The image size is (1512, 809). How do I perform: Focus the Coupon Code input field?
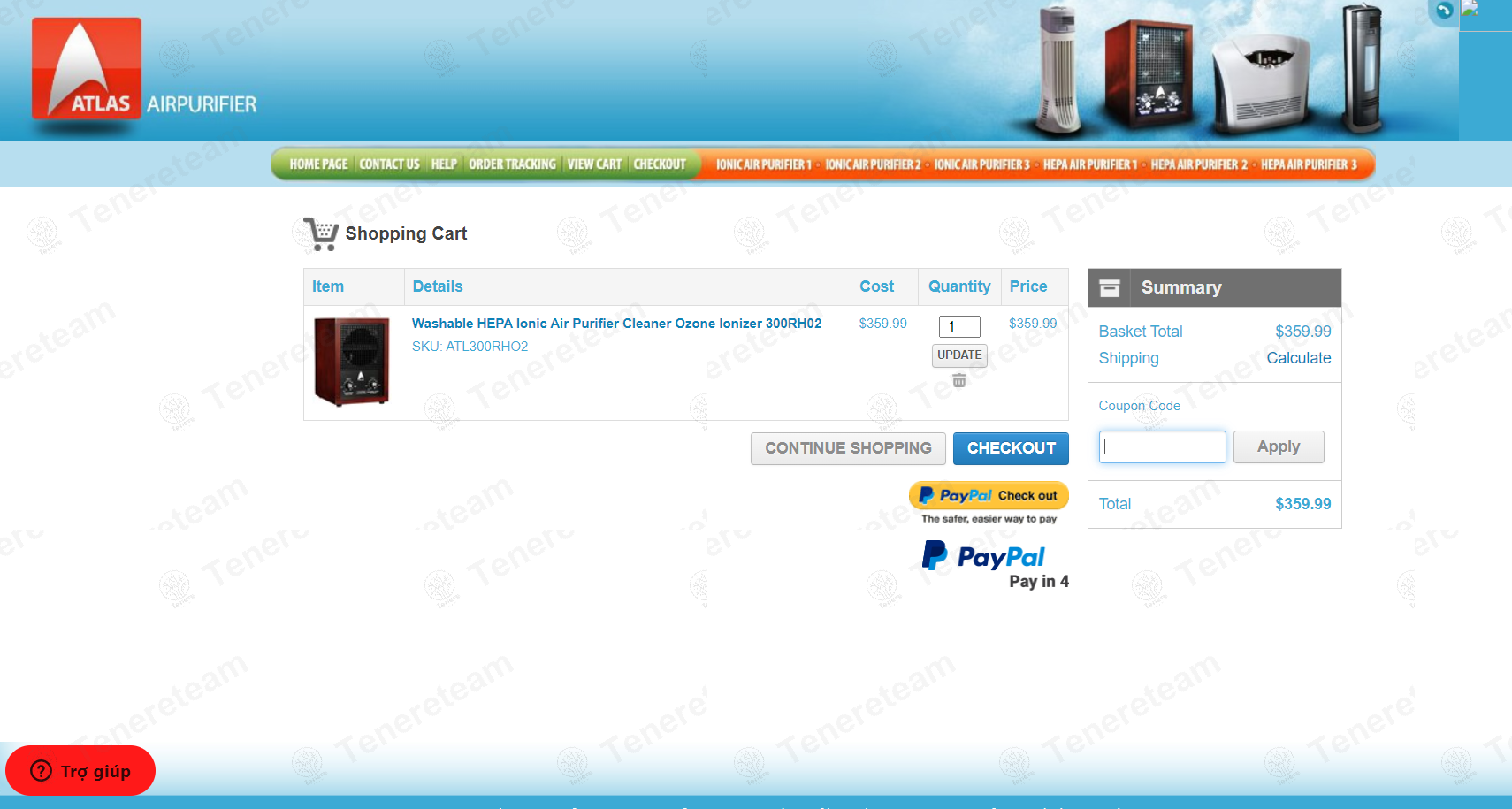pos(1162,447)
